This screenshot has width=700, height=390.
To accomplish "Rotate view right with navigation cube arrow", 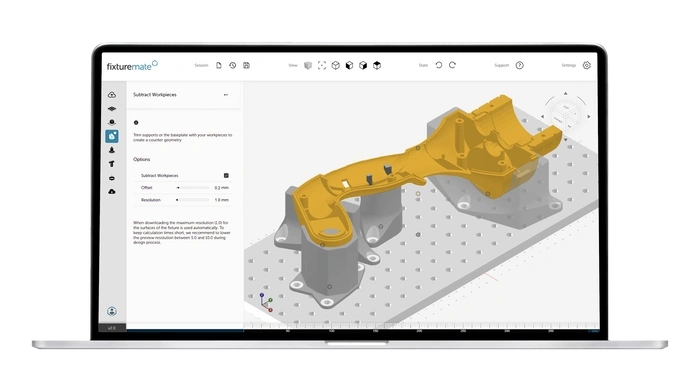I will click(x=589, y=116).
